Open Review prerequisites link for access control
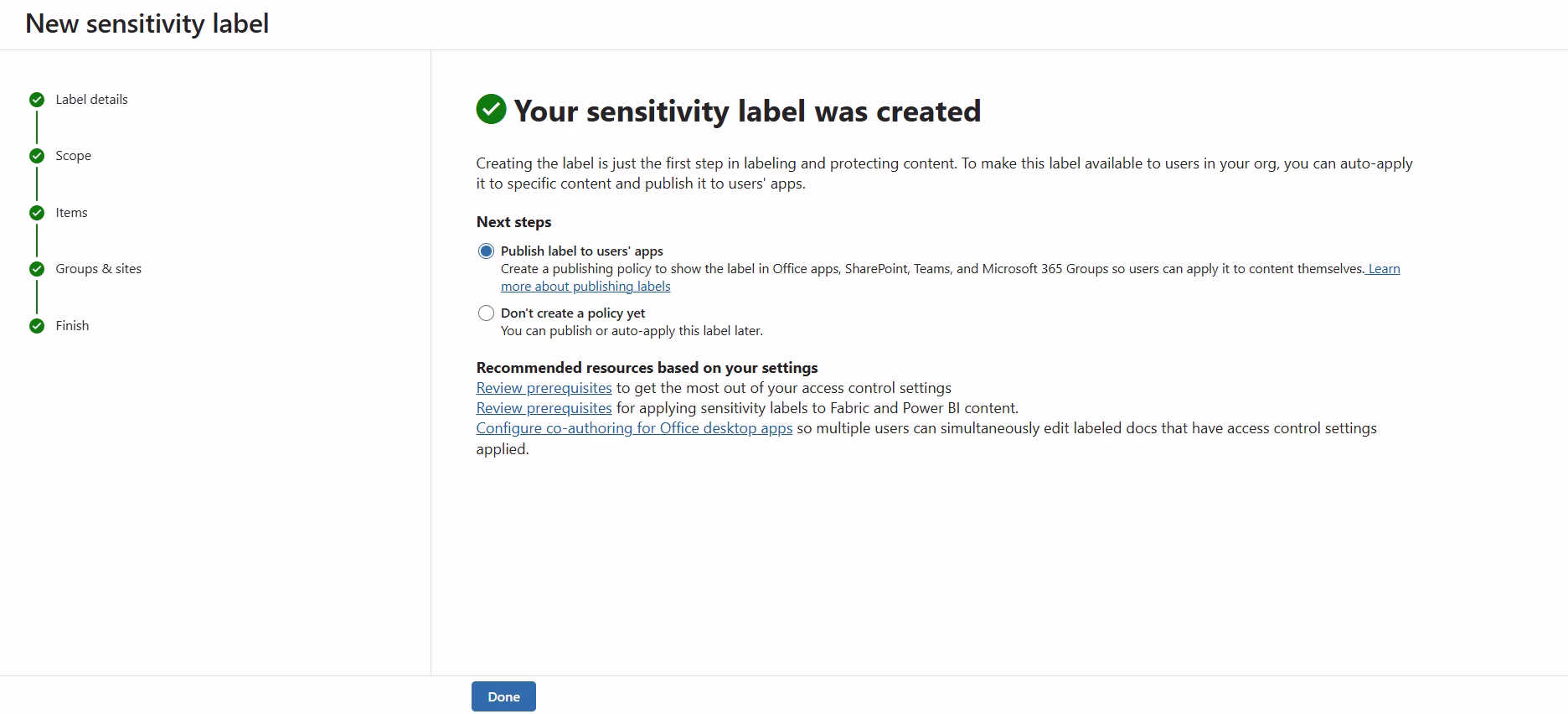This screenshot has width=1568, height=714. pos(544,388)
